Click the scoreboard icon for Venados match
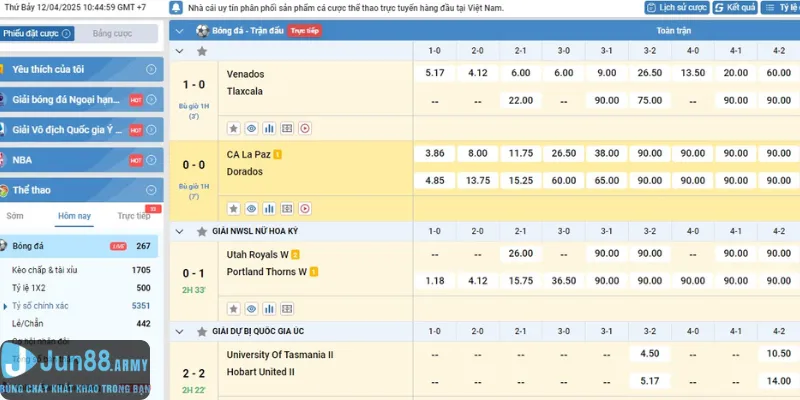The width and height of the screenshot is (800, 400). pos(287,128)
